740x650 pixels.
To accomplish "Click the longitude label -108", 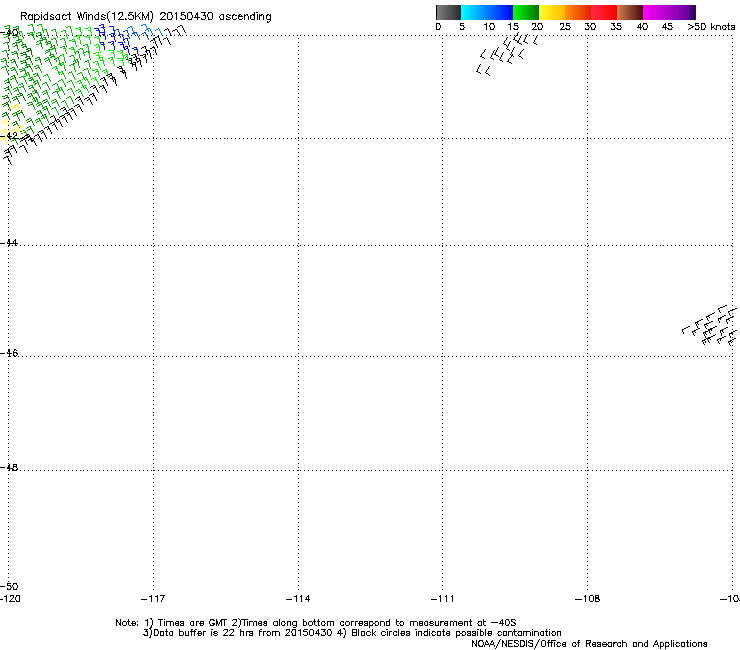I will tap(587, 599).
